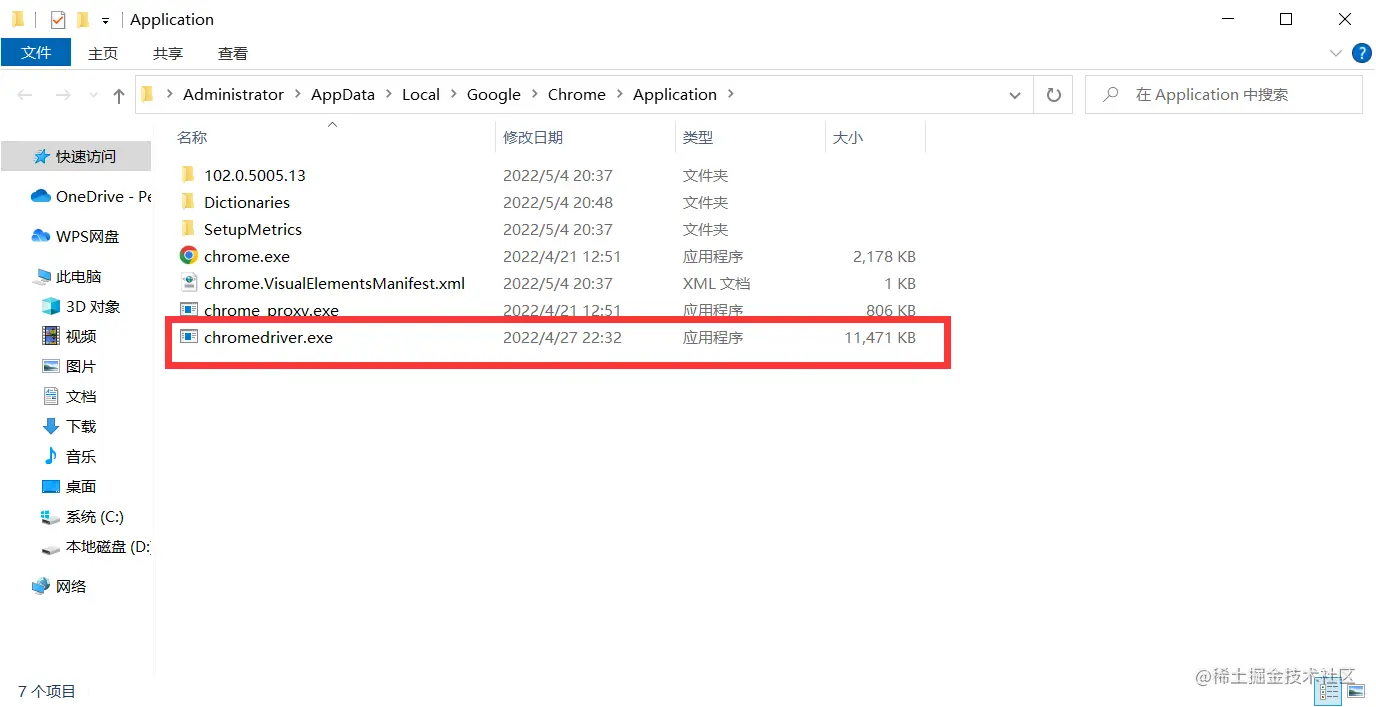Sort by the 类型 column header

click(x=698, y=137)
